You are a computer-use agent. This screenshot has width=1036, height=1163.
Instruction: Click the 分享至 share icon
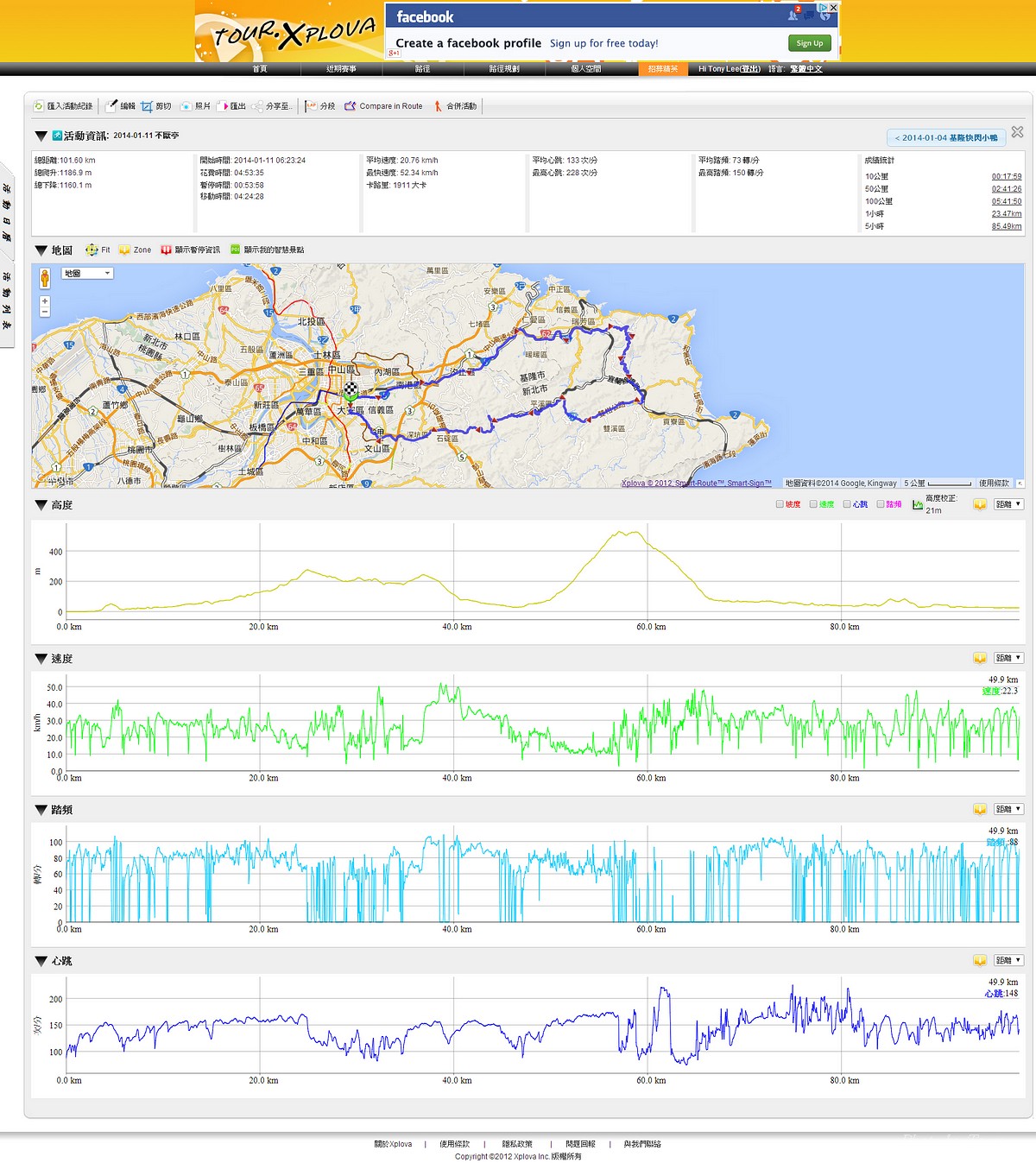point(258,106)
